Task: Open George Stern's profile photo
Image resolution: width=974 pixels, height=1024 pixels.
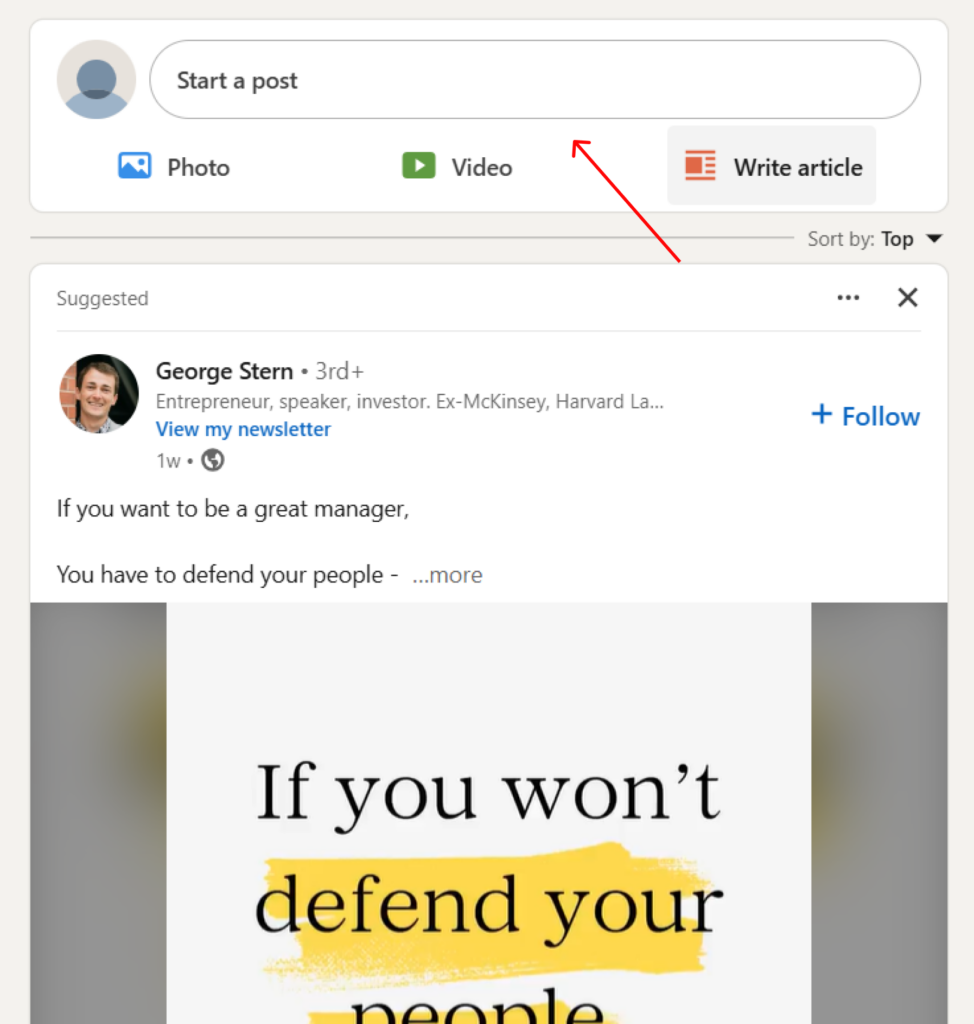Action: click(x=99, y=393)
